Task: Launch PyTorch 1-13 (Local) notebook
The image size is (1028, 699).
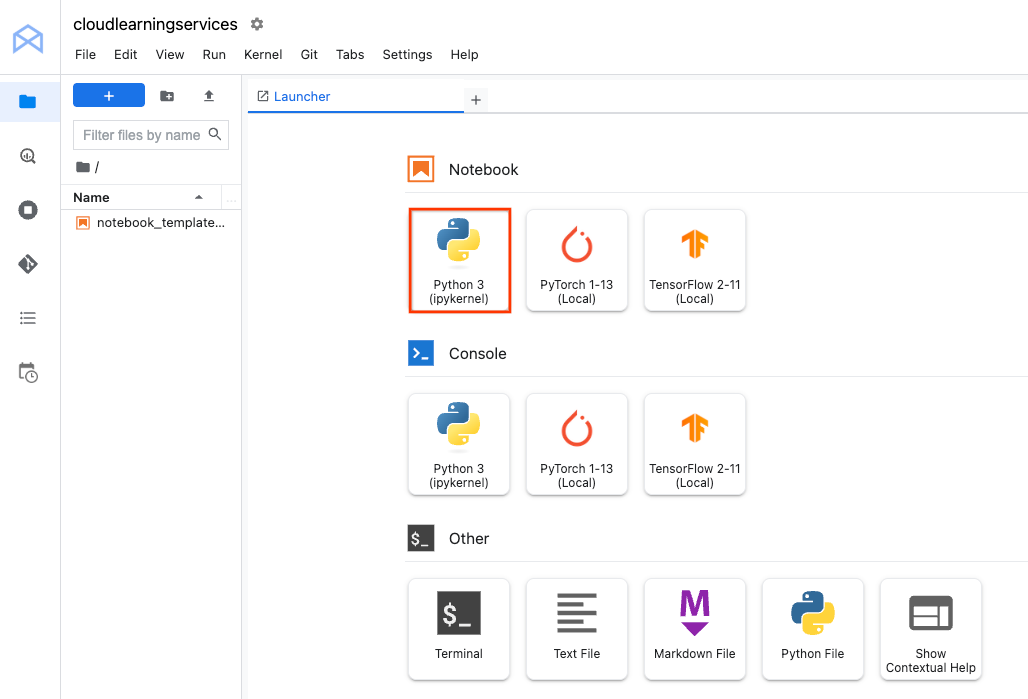Action: 577,260
